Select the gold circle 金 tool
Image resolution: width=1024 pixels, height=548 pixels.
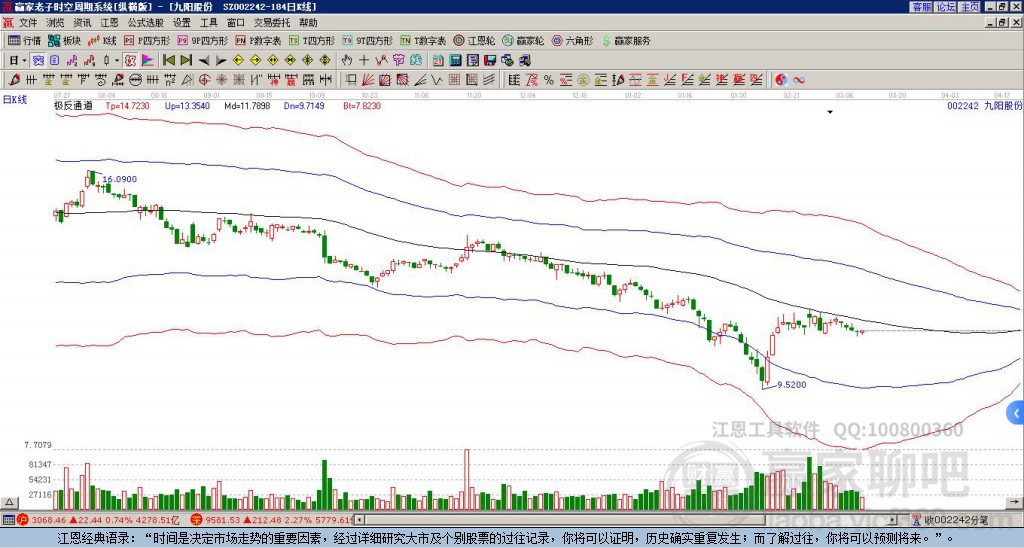(583, 80)
